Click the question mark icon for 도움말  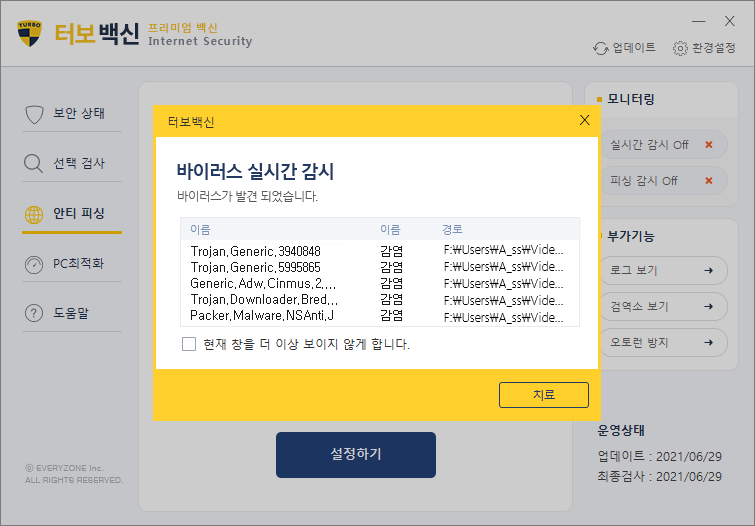[34, 314]
